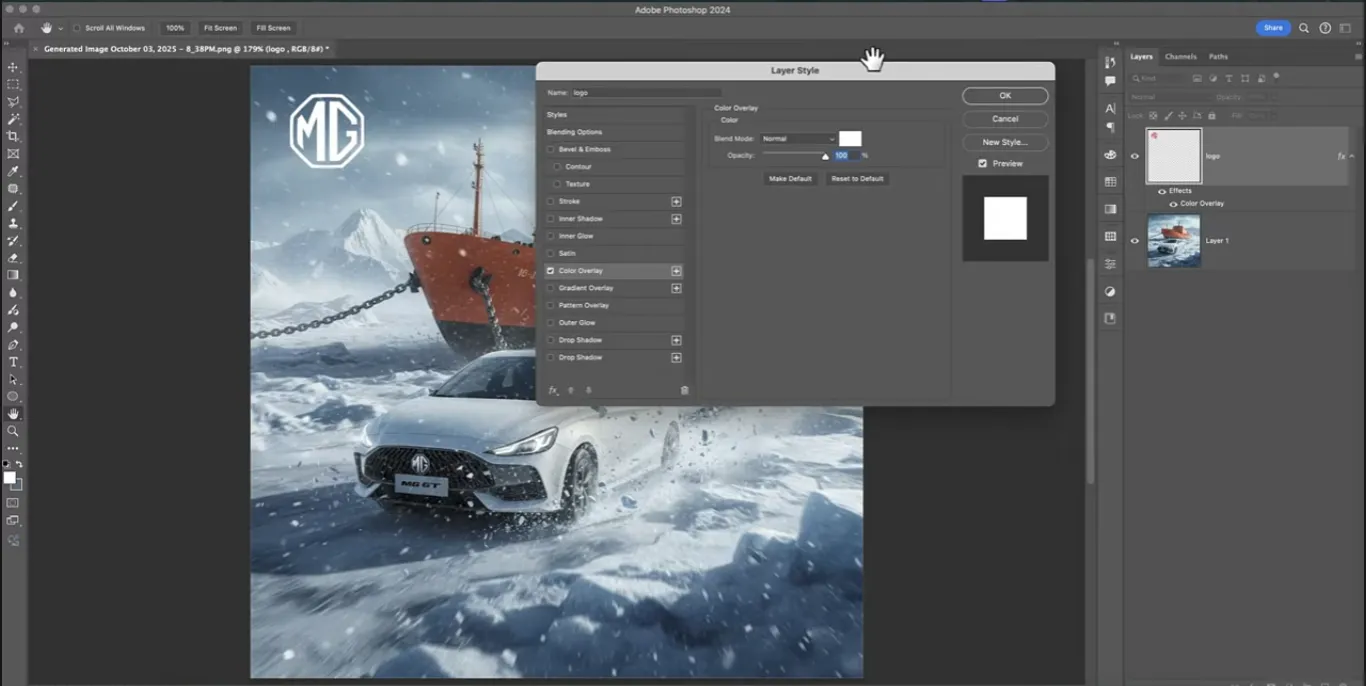Switch to the Channels tab
The width and height of the screenshot is (1366, 686).
(1180, 57)
